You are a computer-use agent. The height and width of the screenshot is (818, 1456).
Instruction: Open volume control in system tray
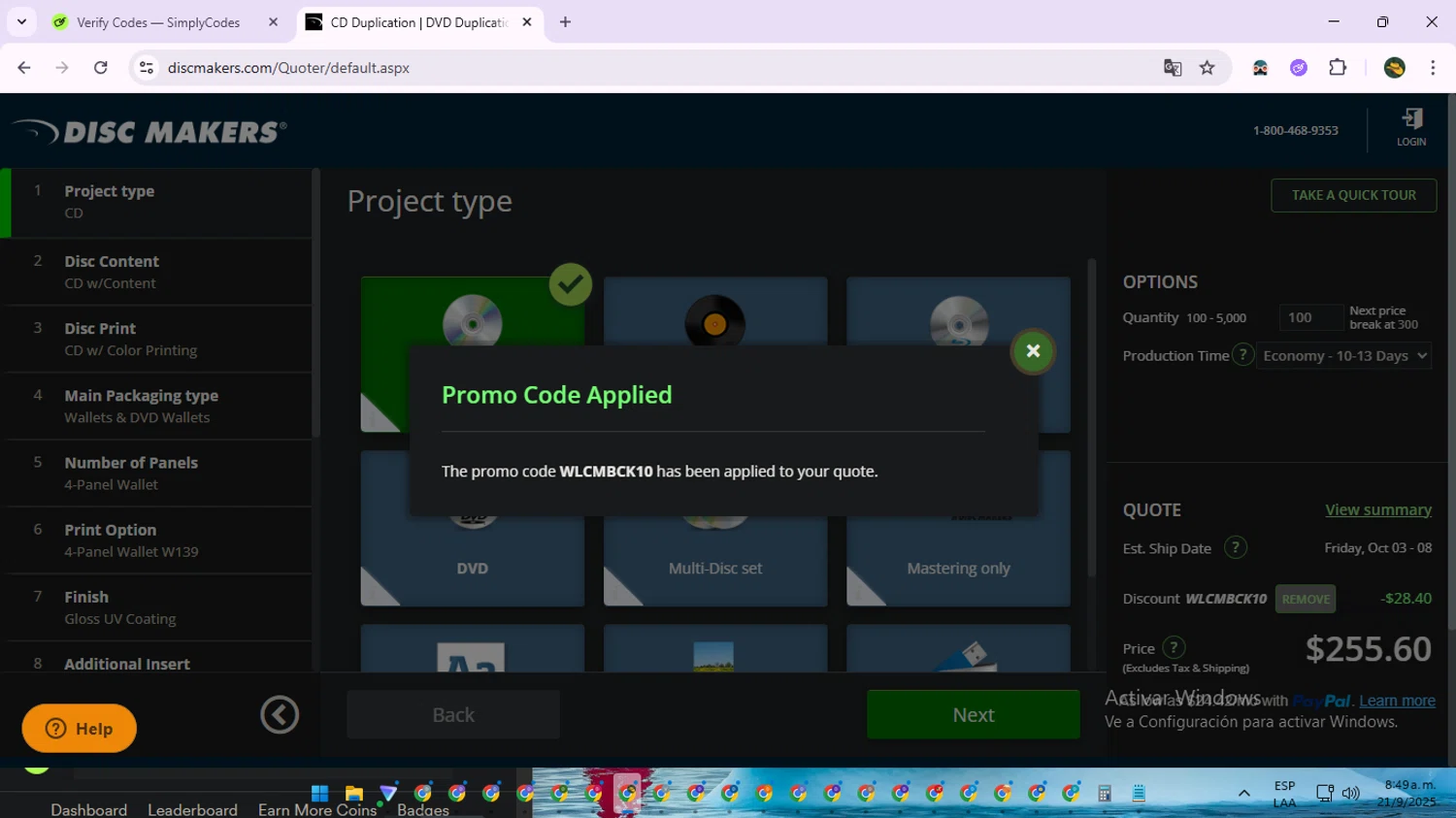(x=1350, y=794)
